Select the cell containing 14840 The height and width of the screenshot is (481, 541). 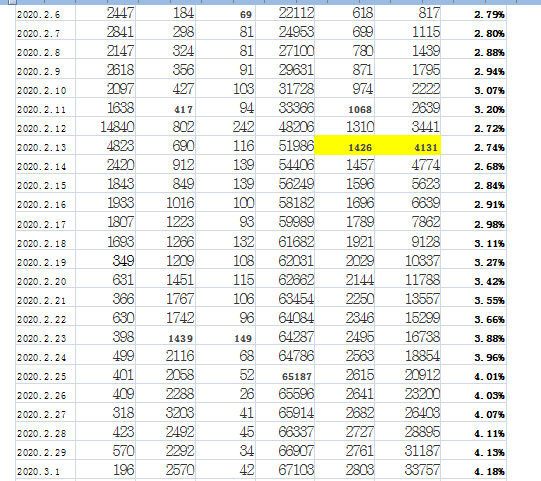(x=105, y=127)
